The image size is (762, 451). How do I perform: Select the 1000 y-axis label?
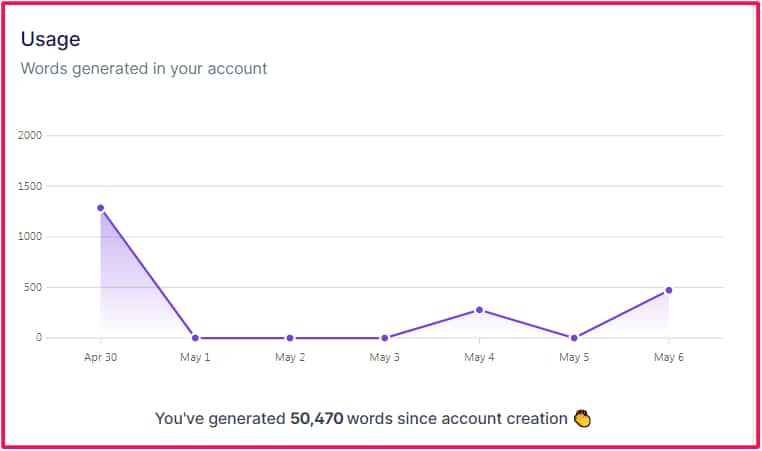32,237
